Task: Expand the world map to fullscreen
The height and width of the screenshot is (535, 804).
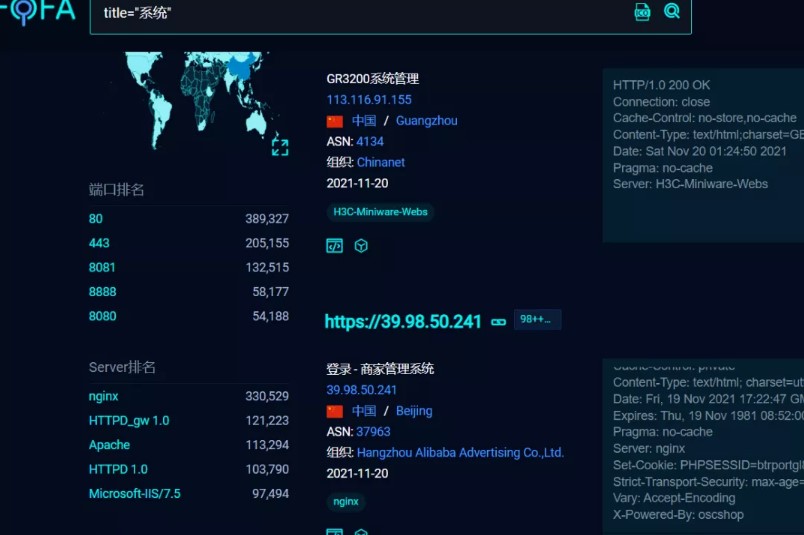Action: (x=280, y=147)
